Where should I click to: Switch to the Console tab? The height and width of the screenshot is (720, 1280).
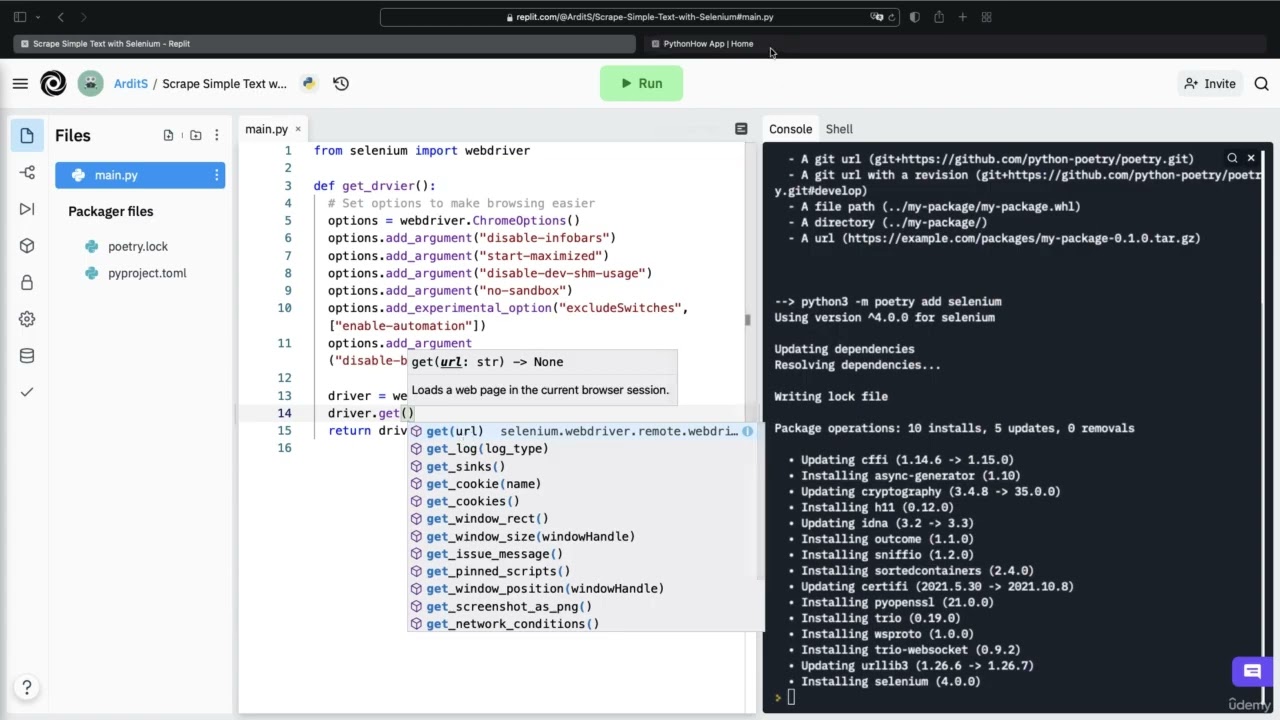coord(790,129)
